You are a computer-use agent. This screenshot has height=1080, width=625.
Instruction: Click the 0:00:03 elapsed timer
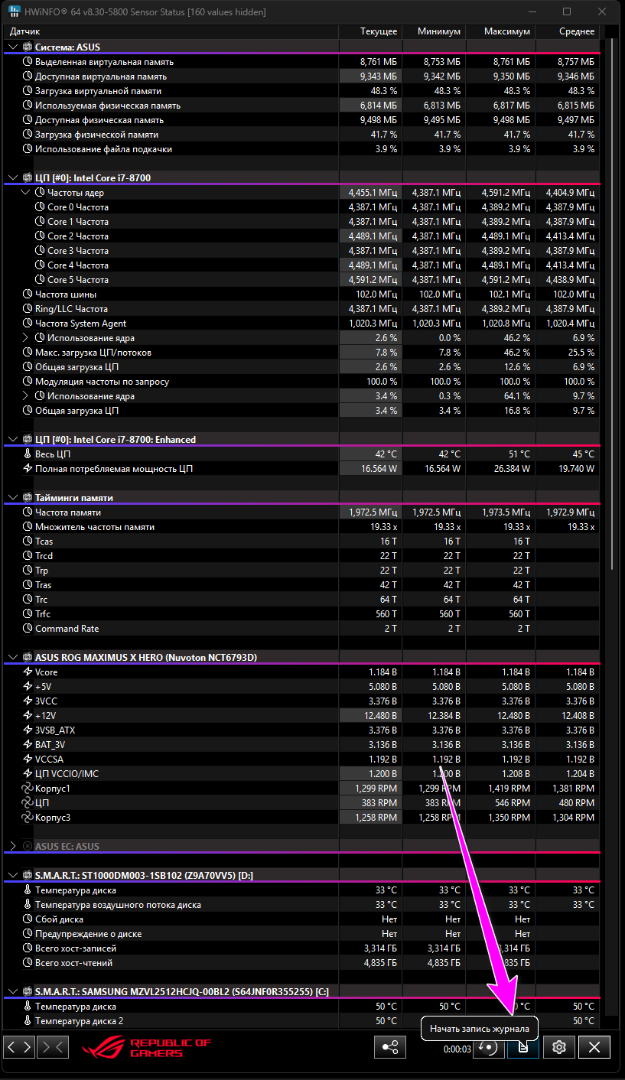pyautogui.click(x=458, y=1049)
